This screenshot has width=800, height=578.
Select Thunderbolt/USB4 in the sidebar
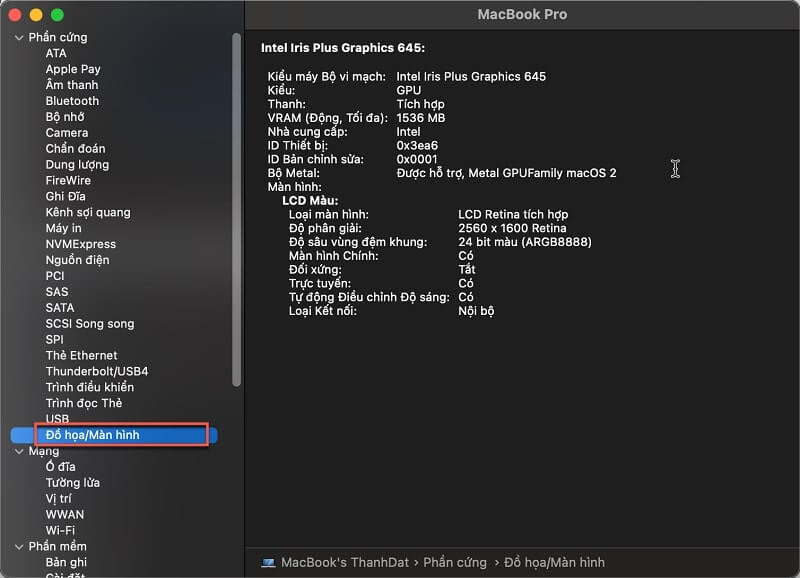(x=97, y=371)
